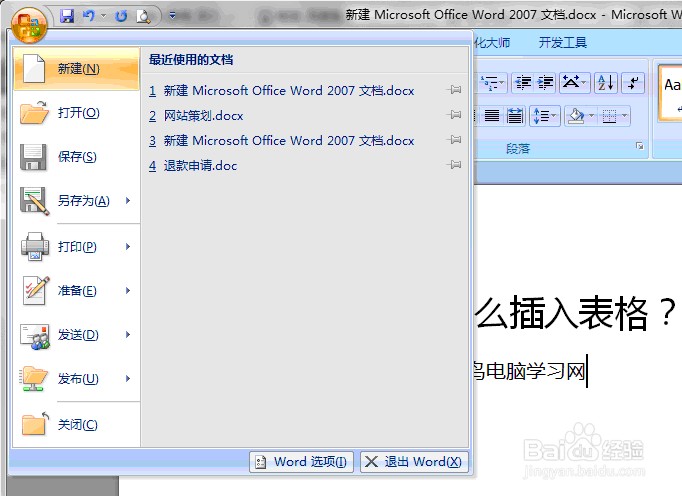The width and height of the screenshot is (682, 496).
Task: Click the Sort A-Z icon
Action: coord(606,82)
